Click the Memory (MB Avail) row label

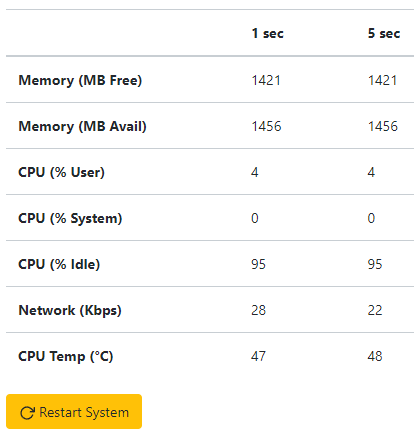point(82,126)
